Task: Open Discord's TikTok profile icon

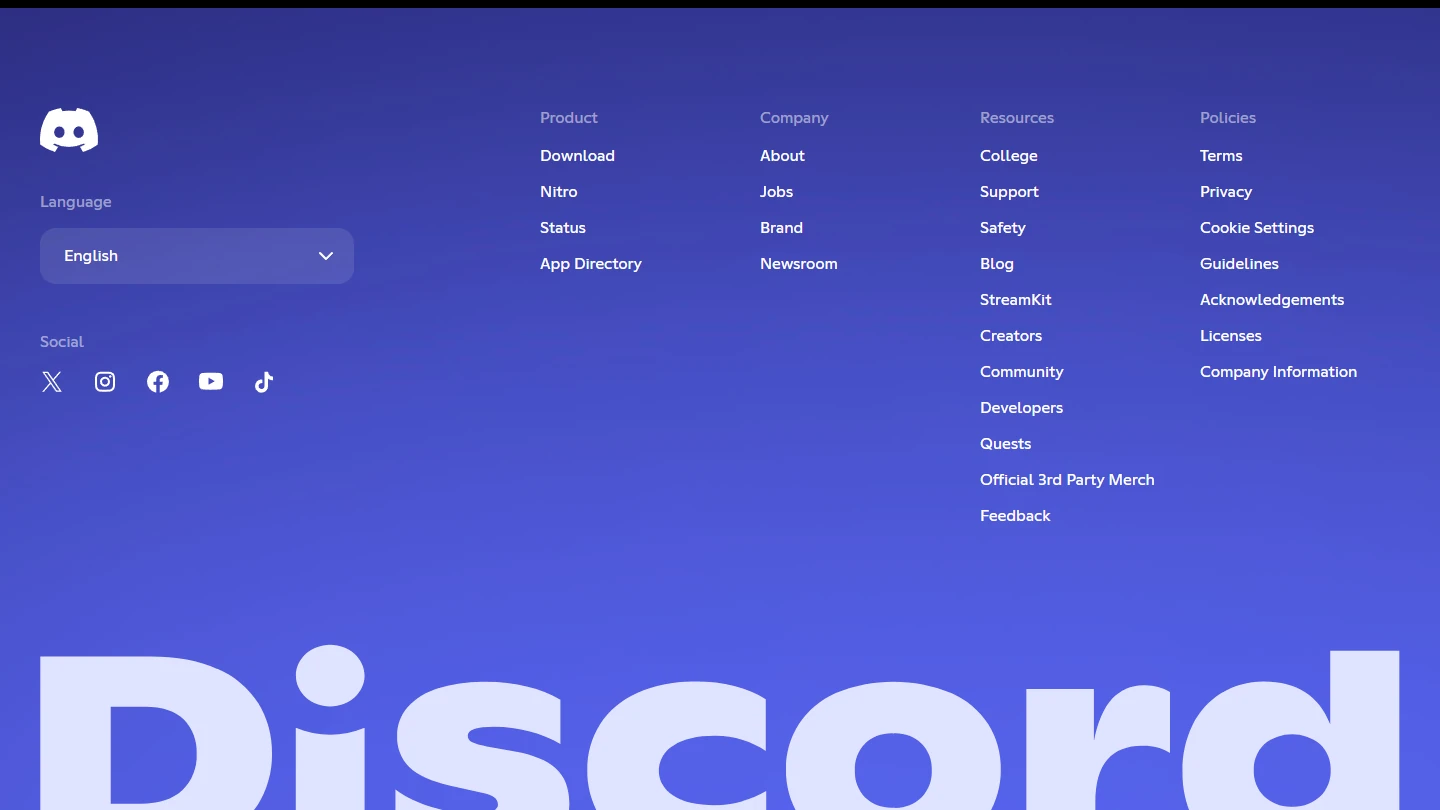Action: pos(264,382)
